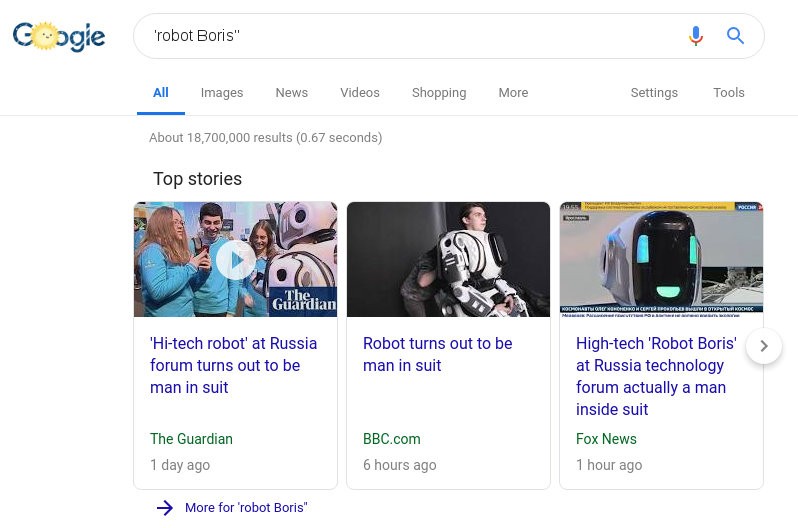The image size is (798, 528).
Task: Click the Google doodle logo
Action: tap(59, 36)
